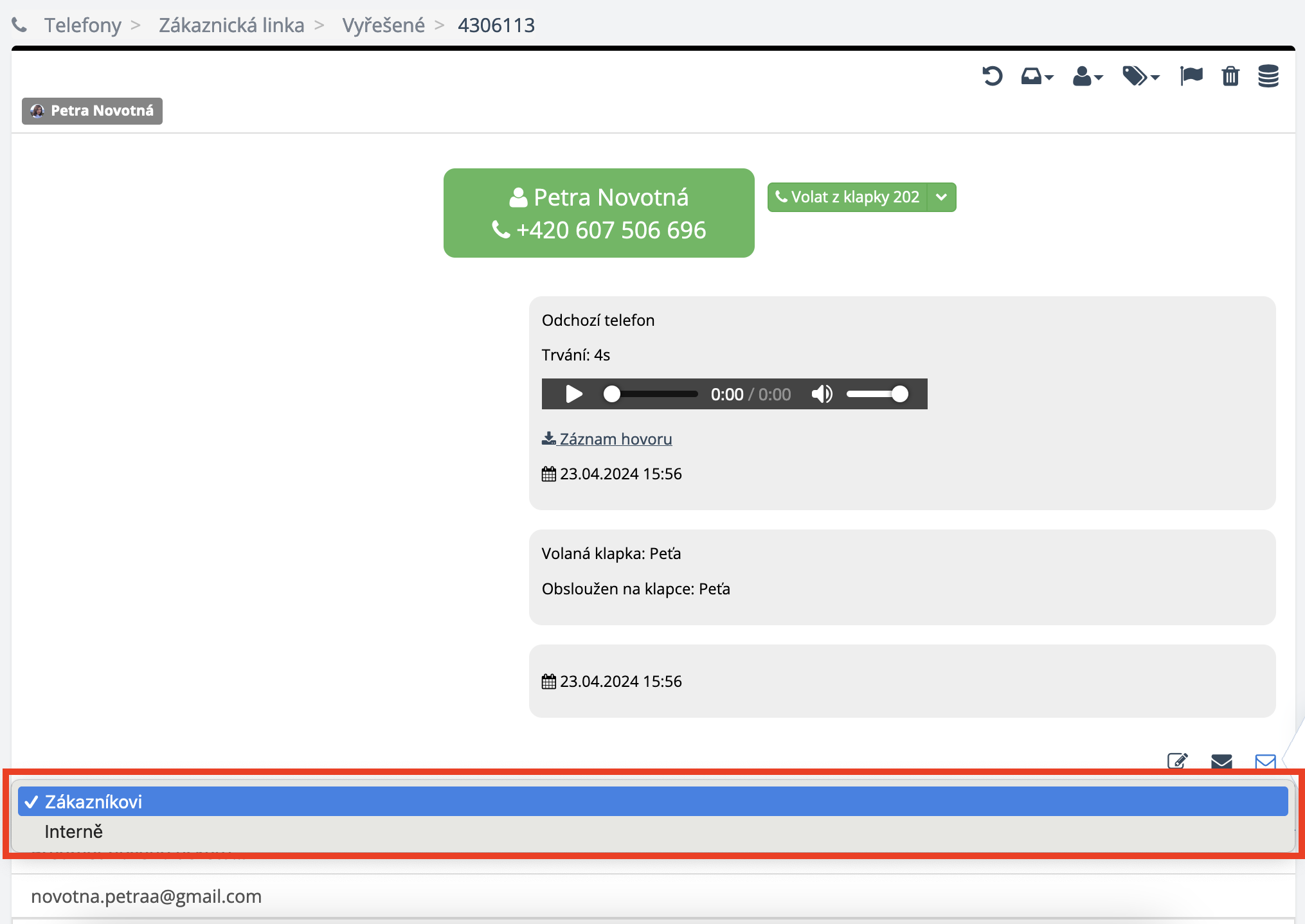
Task: Mute the call recording audio
Action: [x=822, y=394]
